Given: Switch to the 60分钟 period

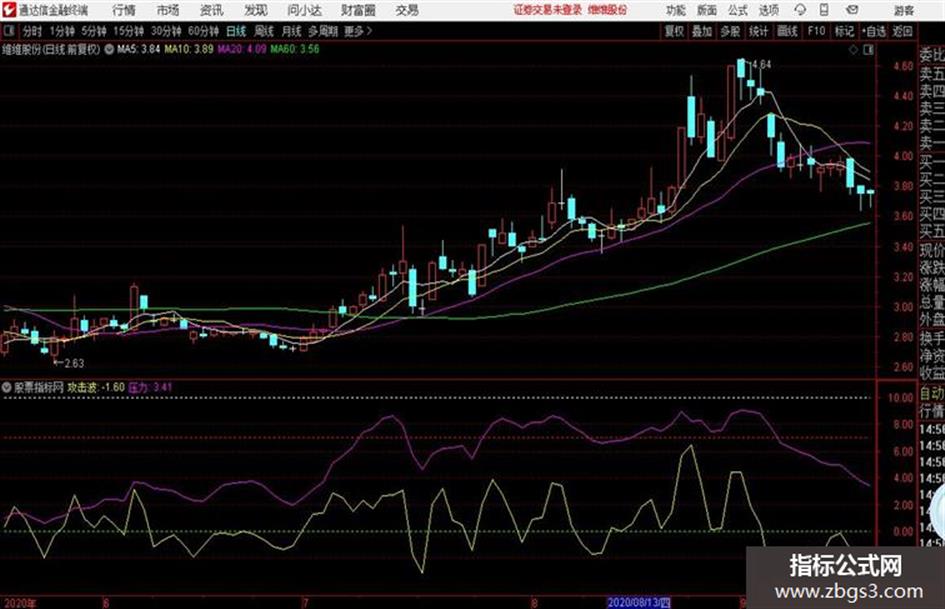Looking at the screenshot, I should (203, 31).
